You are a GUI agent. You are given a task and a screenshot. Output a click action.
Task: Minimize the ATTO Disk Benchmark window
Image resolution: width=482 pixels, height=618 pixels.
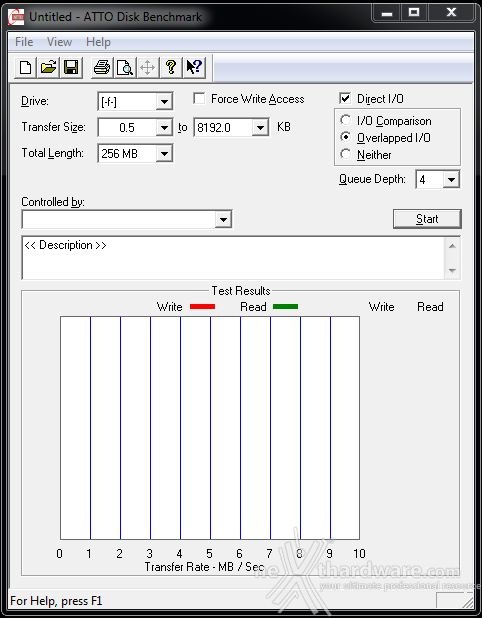(387, 13)
